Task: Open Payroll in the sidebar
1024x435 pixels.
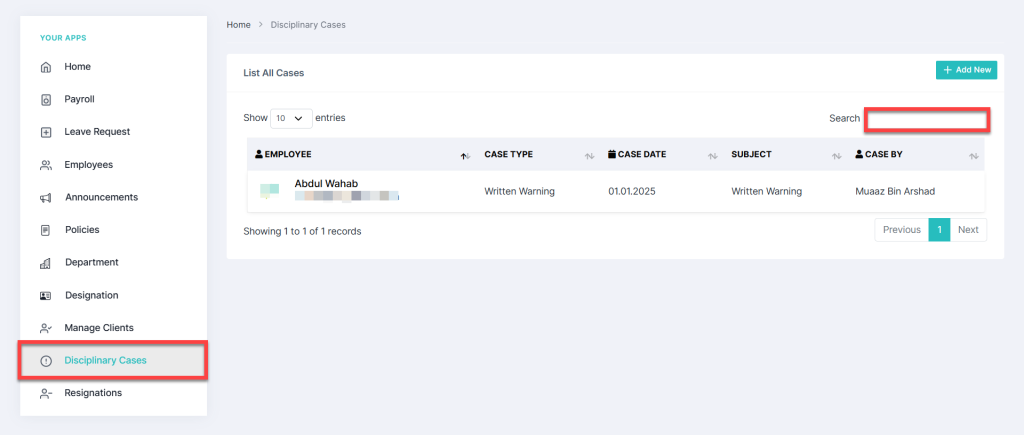Action: [x=80, y=99]
